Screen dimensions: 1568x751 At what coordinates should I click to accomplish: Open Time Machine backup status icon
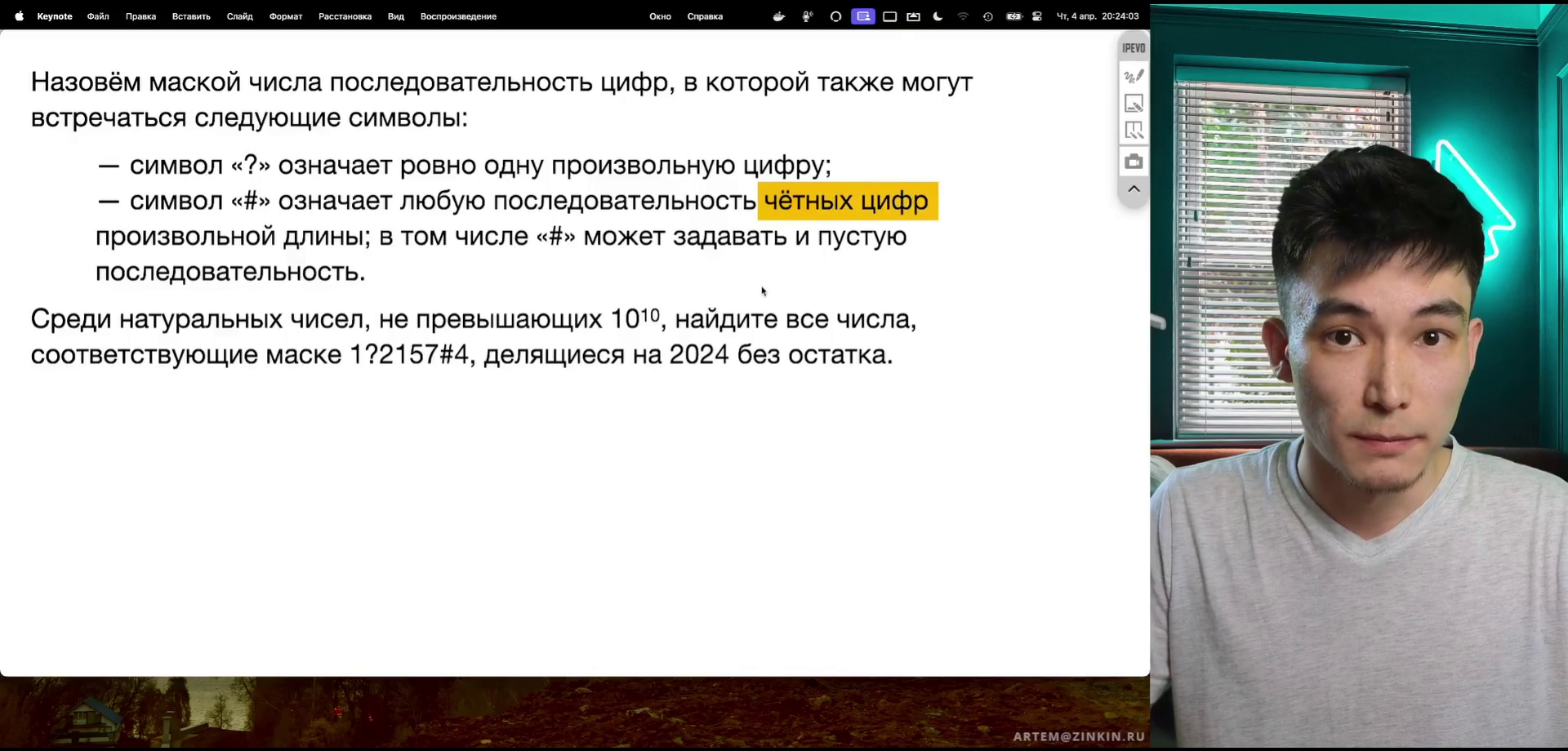pyautogui.click(x=988, y=16)
